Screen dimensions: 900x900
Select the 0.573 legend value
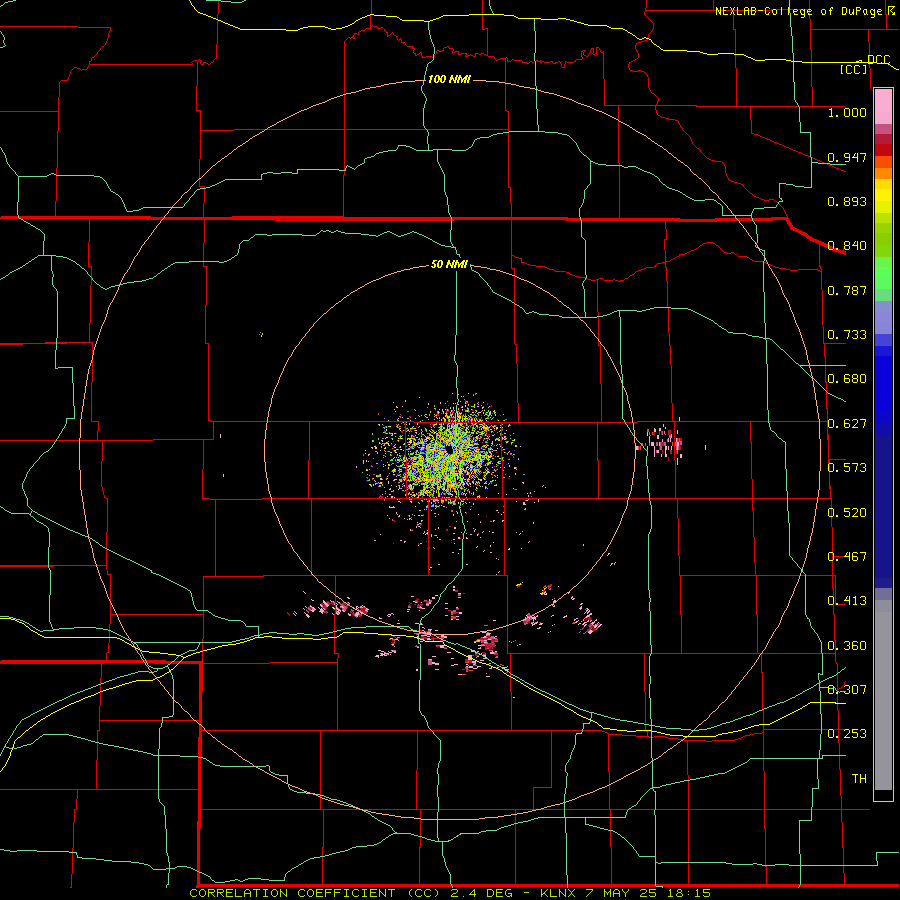(x=847, y=468)
